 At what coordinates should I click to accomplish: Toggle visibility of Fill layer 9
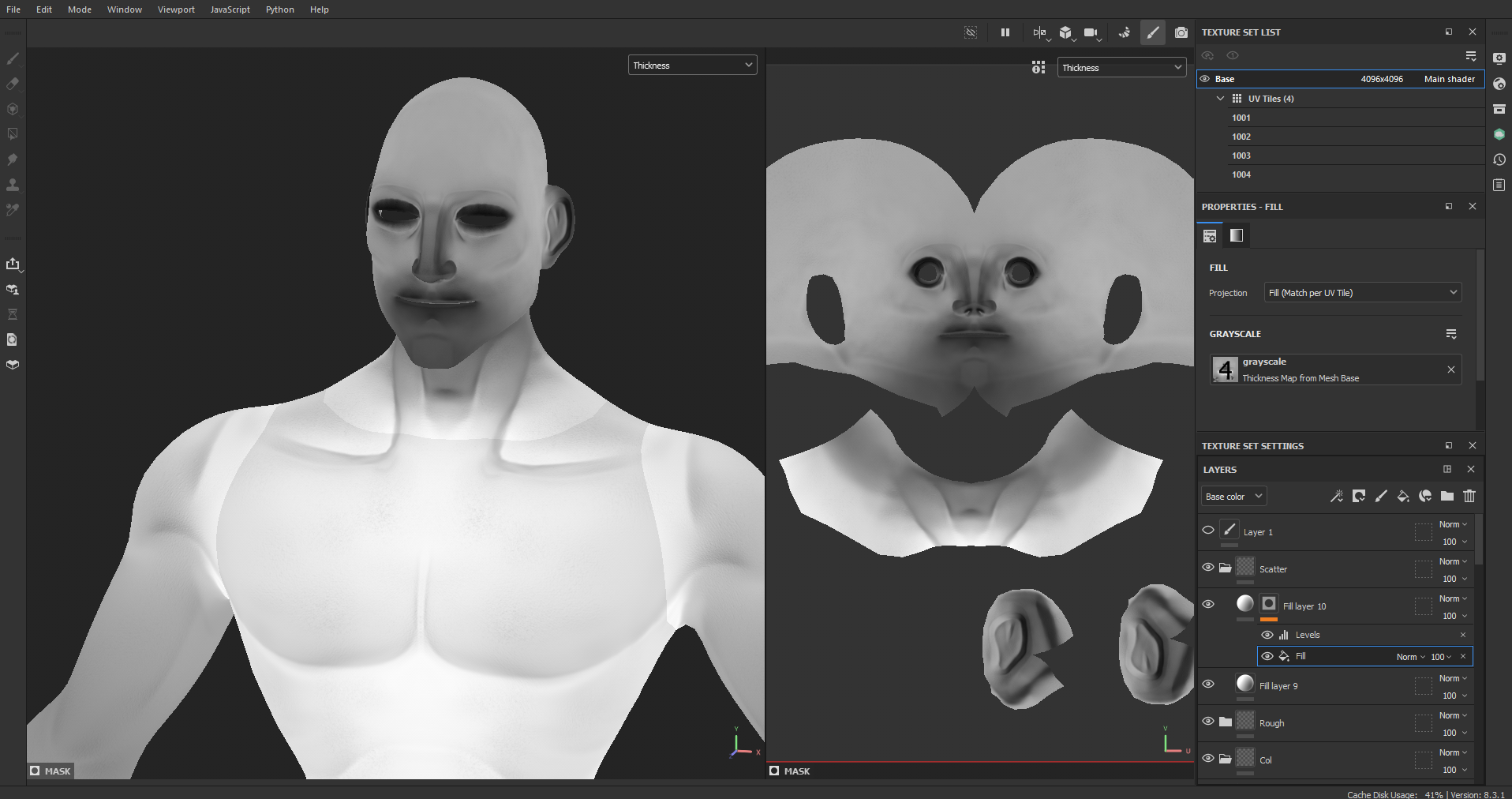(x=1208, y=684)
